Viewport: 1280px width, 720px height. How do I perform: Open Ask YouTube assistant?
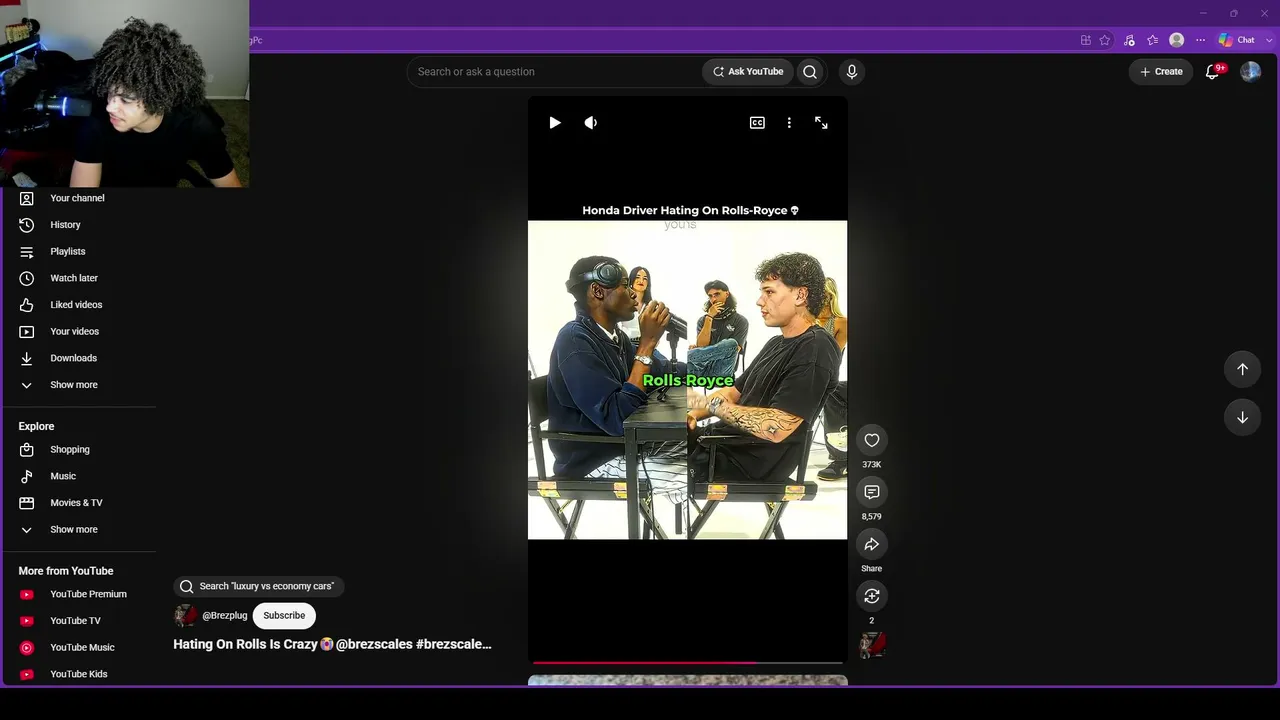click(748, 72)
